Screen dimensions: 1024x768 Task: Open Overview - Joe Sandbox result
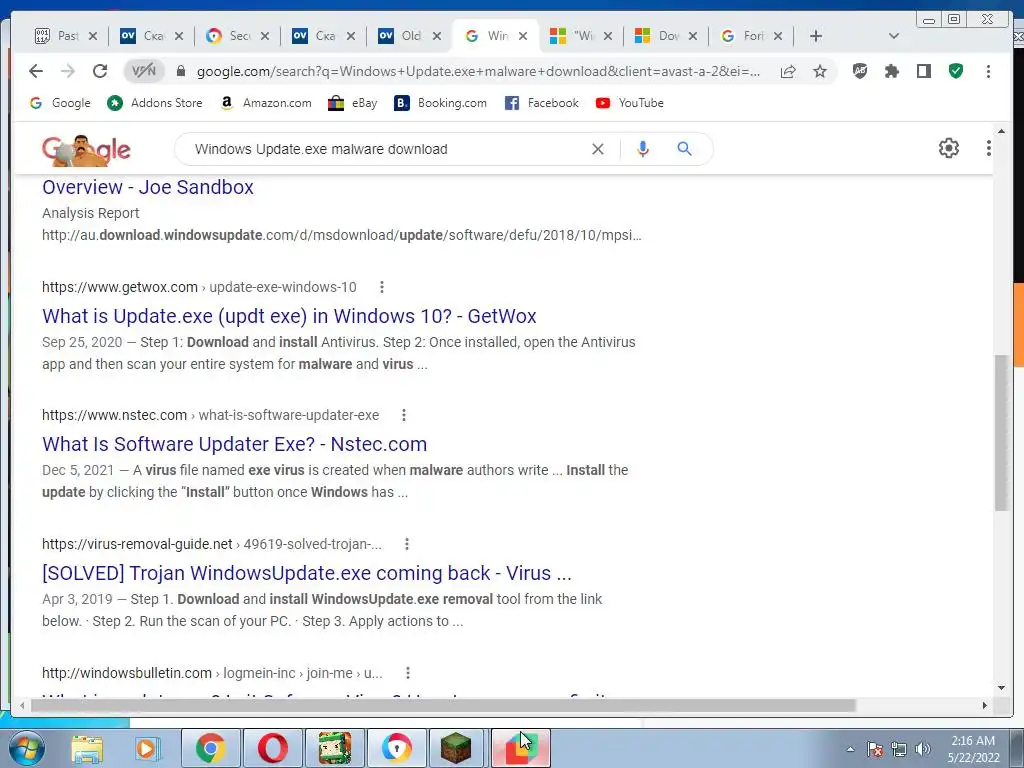(x=148, y=187)
